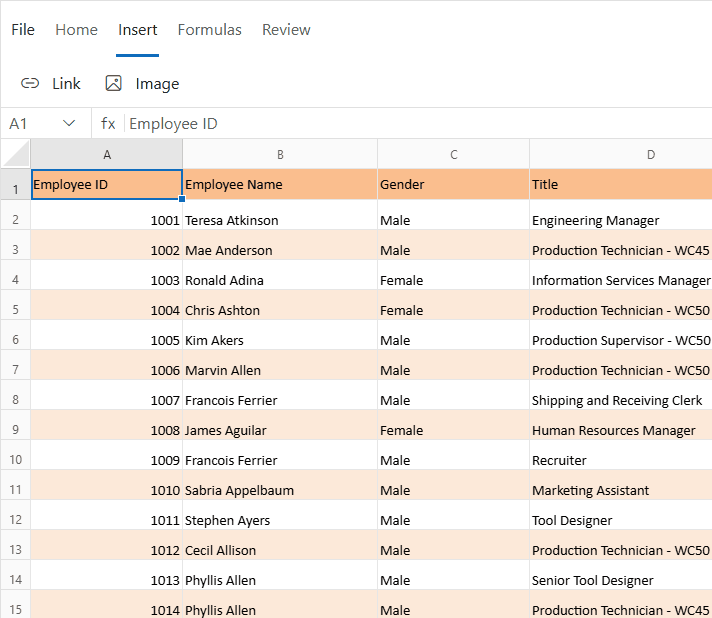Image resolution: width=712 pixels, height=618 pixels.
Task: Open the File menu
Action: 23,30
